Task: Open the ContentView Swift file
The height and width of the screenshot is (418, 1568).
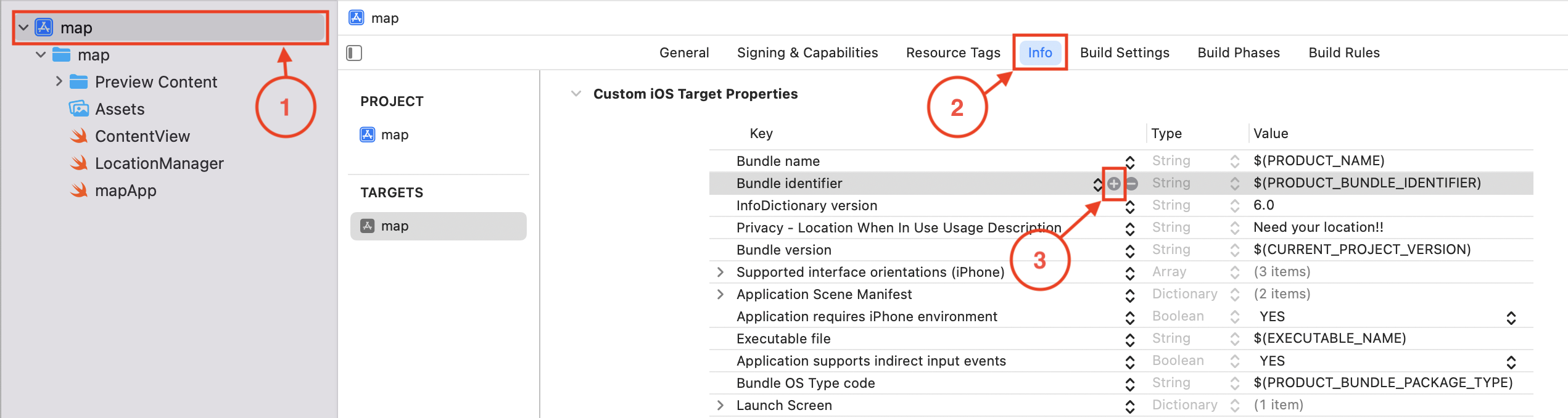Action: click(x=142, y=136)
